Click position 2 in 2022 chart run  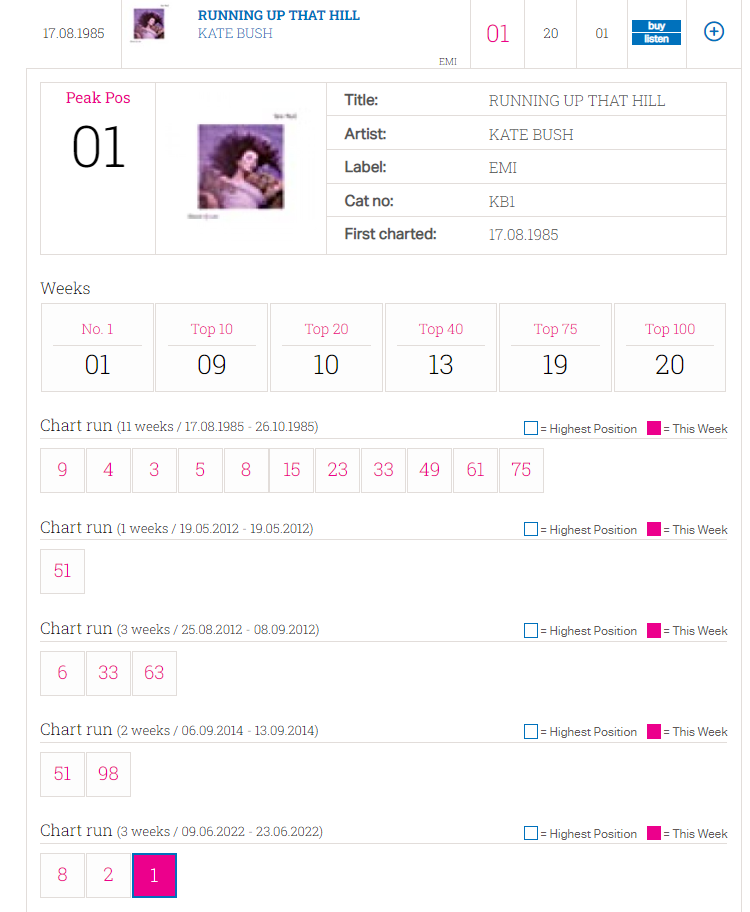point(108,875)
